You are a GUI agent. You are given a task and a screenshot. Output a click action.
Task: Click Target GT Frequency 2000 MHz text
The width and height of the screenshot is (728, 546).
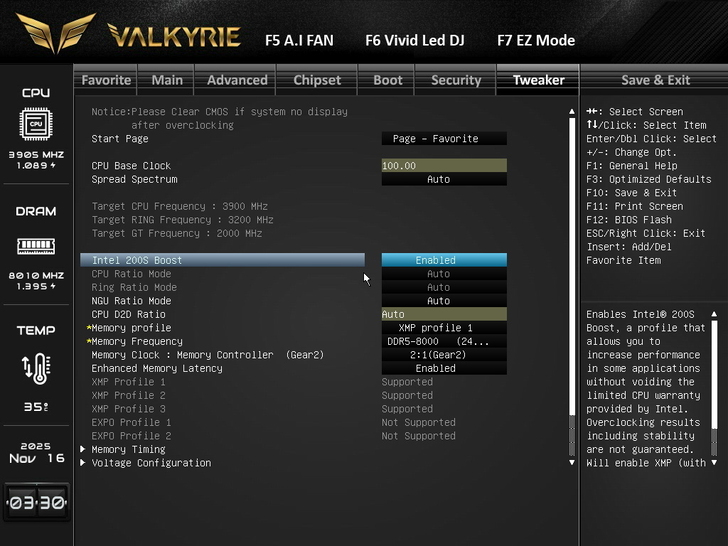(177, 233)
